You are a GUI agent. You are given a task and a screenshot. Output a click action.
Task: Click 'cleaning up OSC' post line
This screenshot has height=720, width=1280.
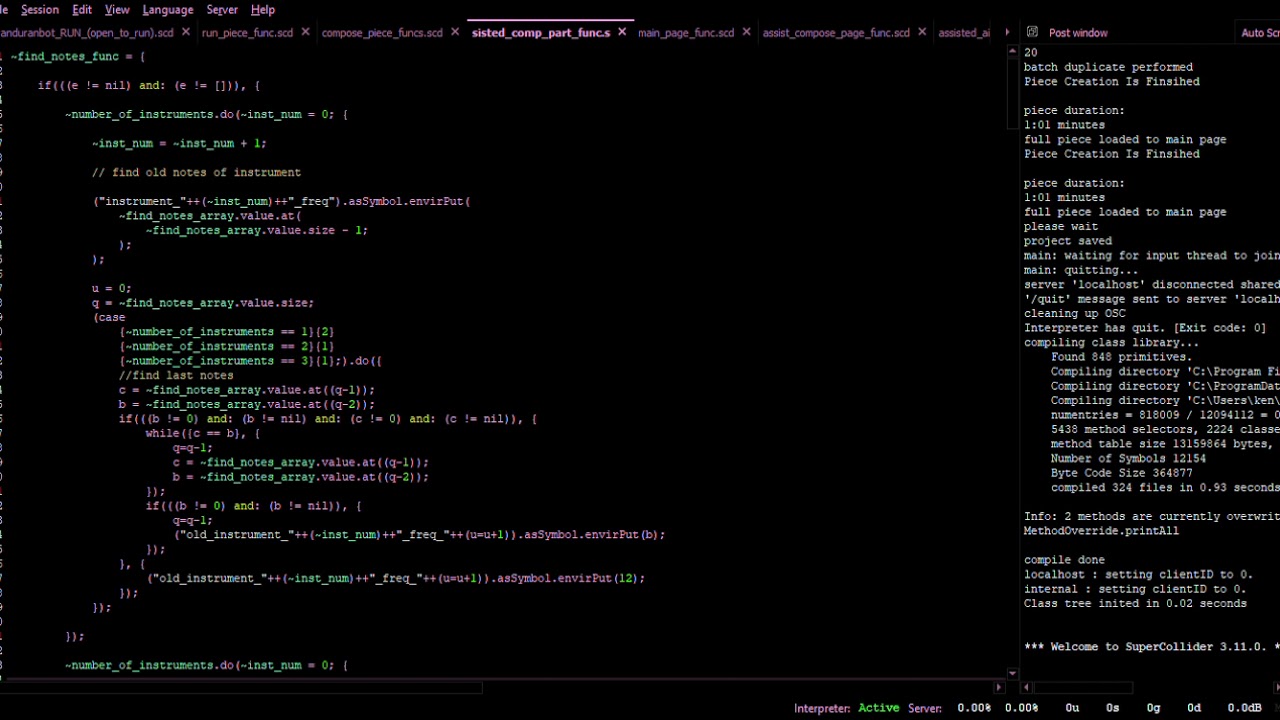tap(1074, 313)
